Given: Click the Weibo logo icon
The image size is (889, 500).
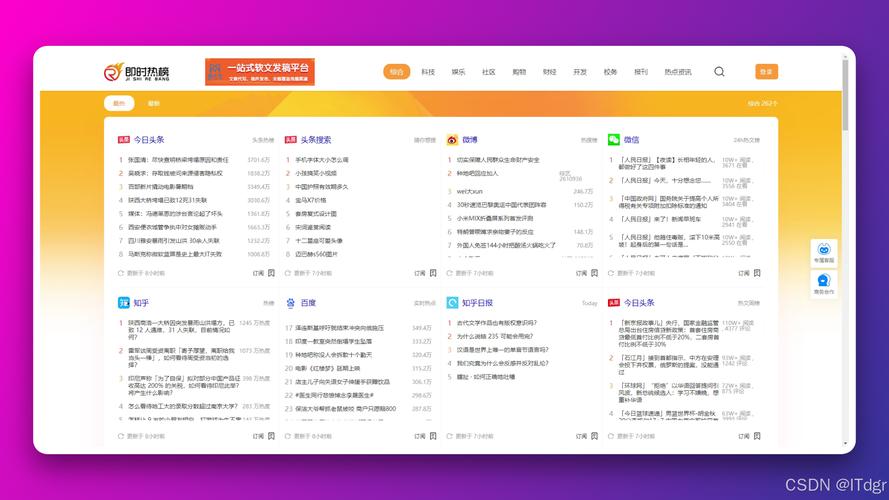Looking at the screenshot, I should [452, 140].
